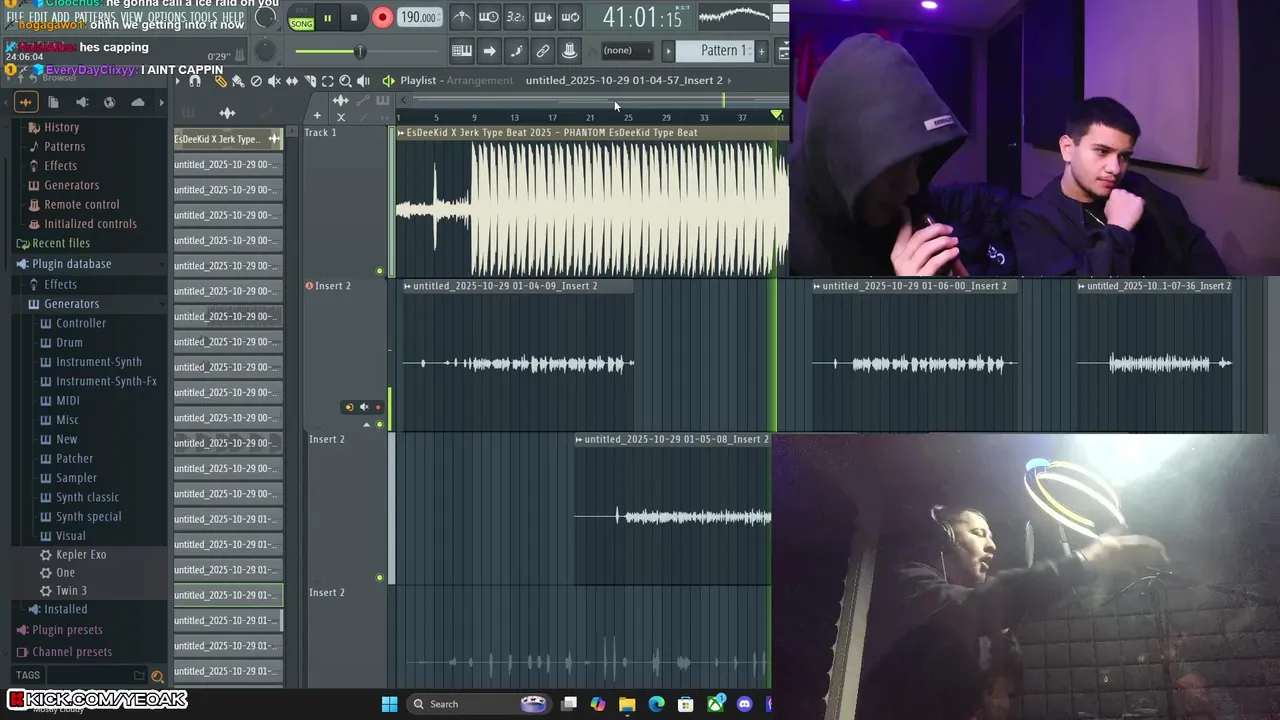Click the main pitch knob under transport
This screenshot has width=1280, height=720.
coord(265,51)
